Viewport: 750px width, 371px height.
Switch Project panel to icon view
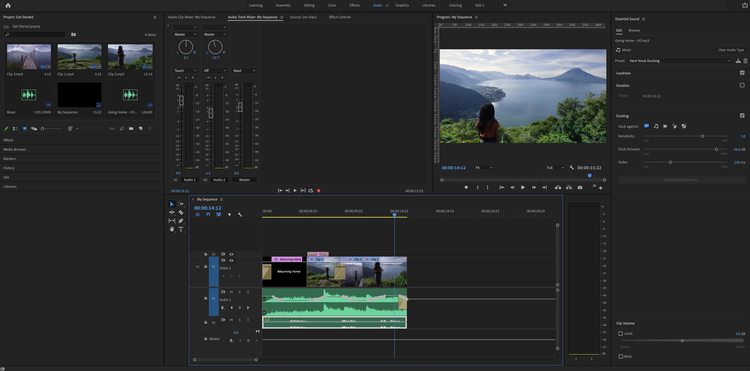25,129
